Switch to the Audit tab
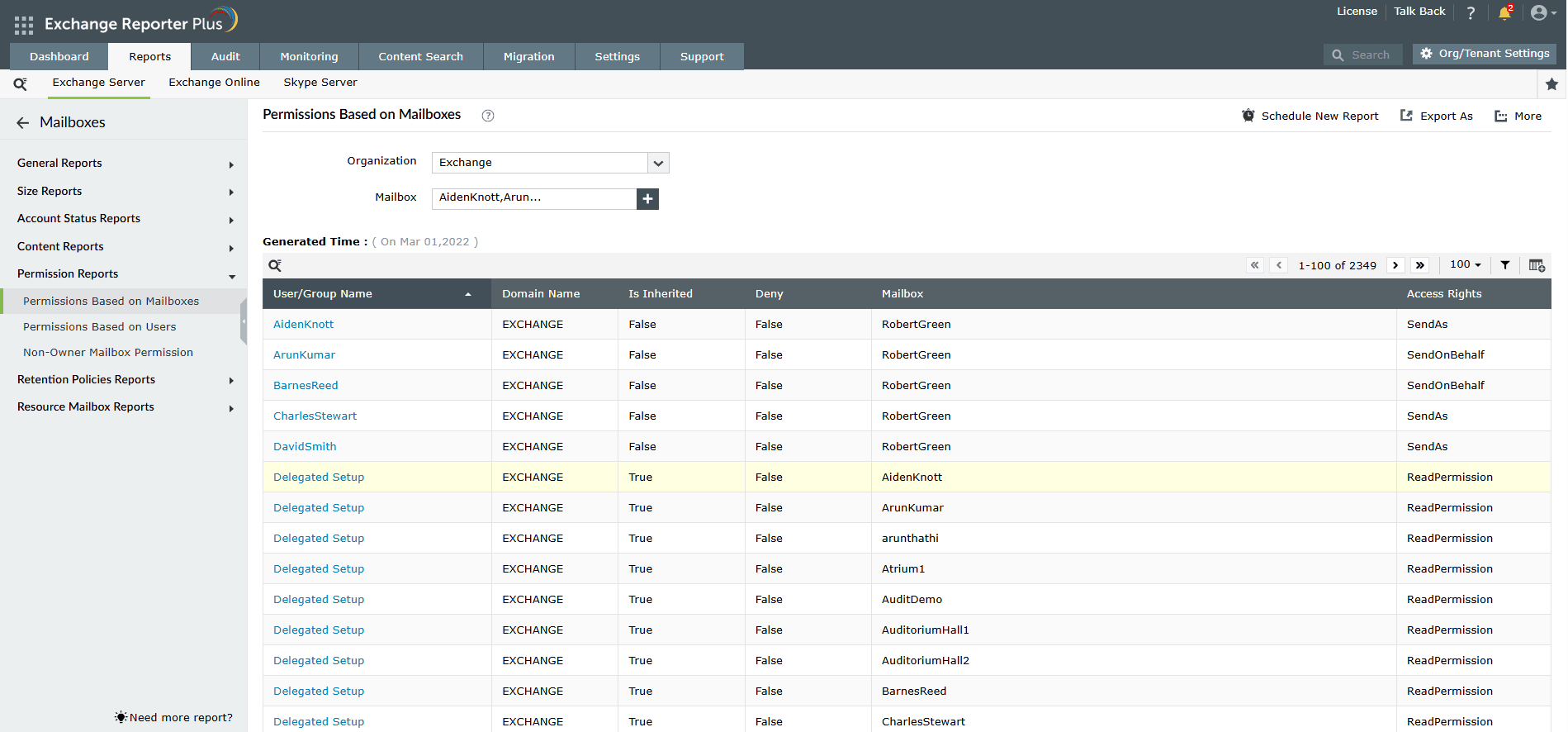Screen dimensions: 1568x732 [225, 57]
